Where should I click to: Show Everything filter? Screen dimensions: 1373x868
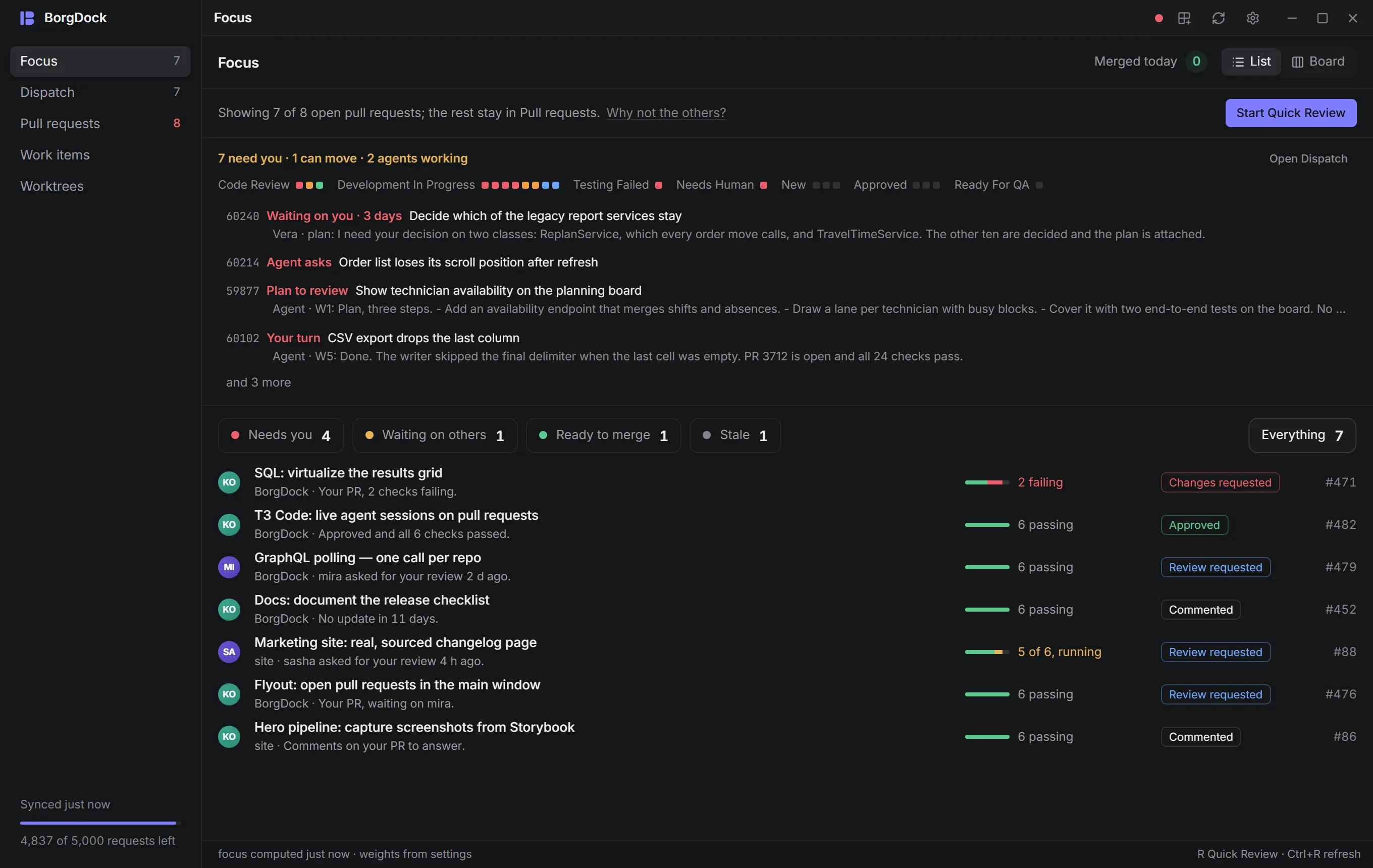[1302, 436]
